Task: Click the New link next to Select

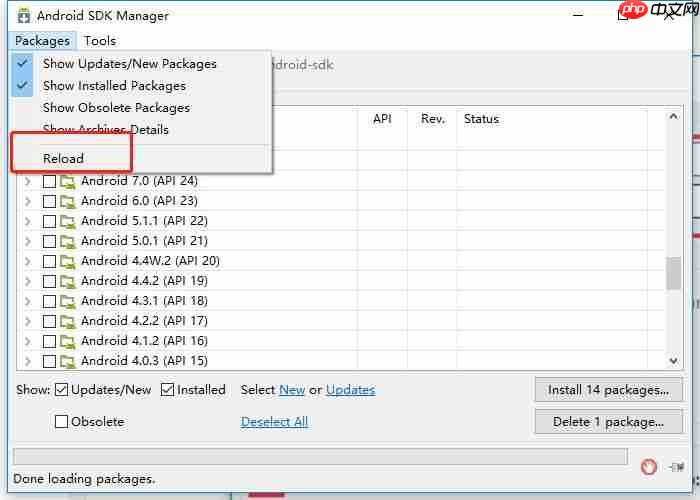Action: click(x=292, y=390)
